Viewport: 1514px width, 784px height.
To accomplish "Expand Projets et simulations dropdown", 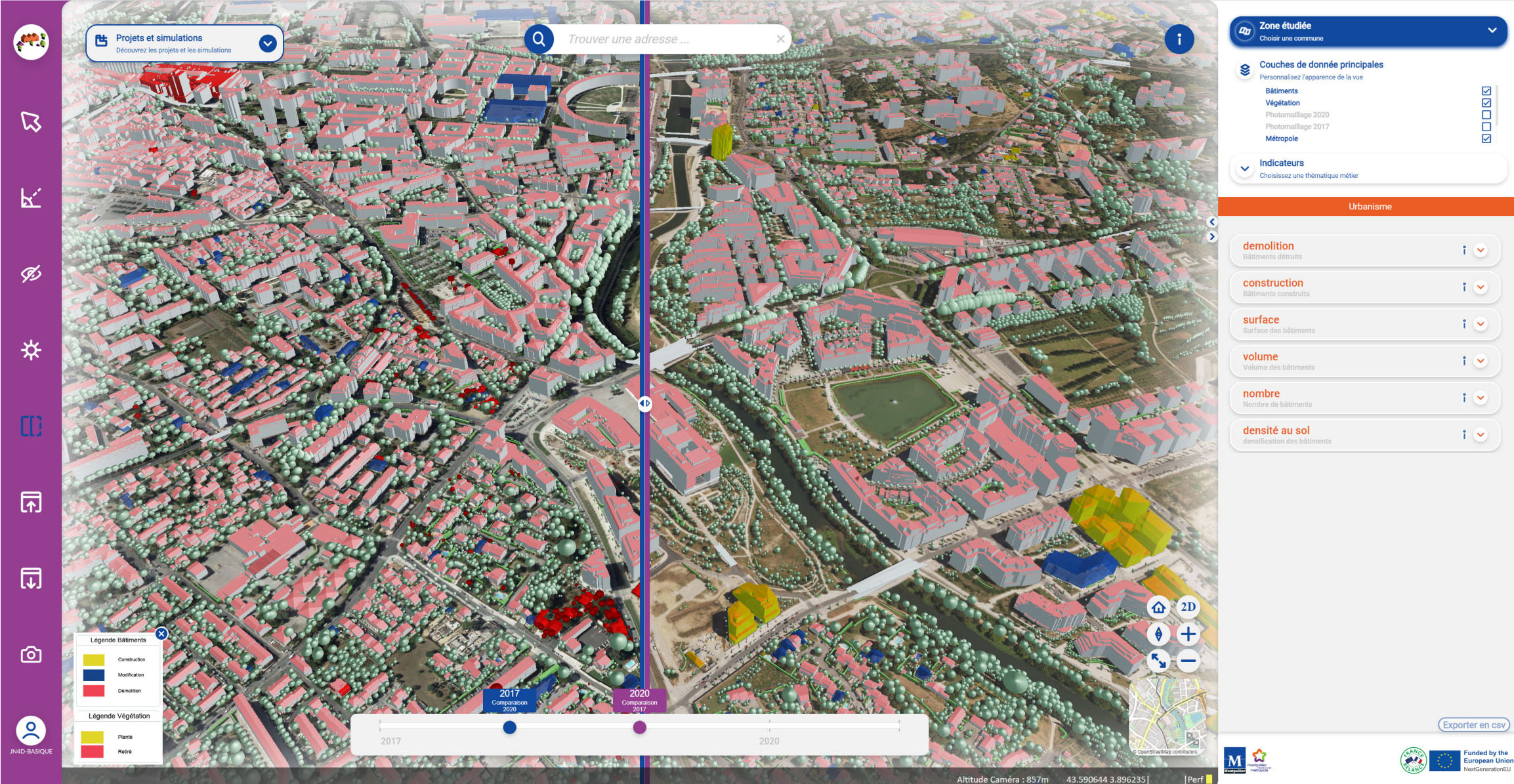I will click(x=267, y=43).
